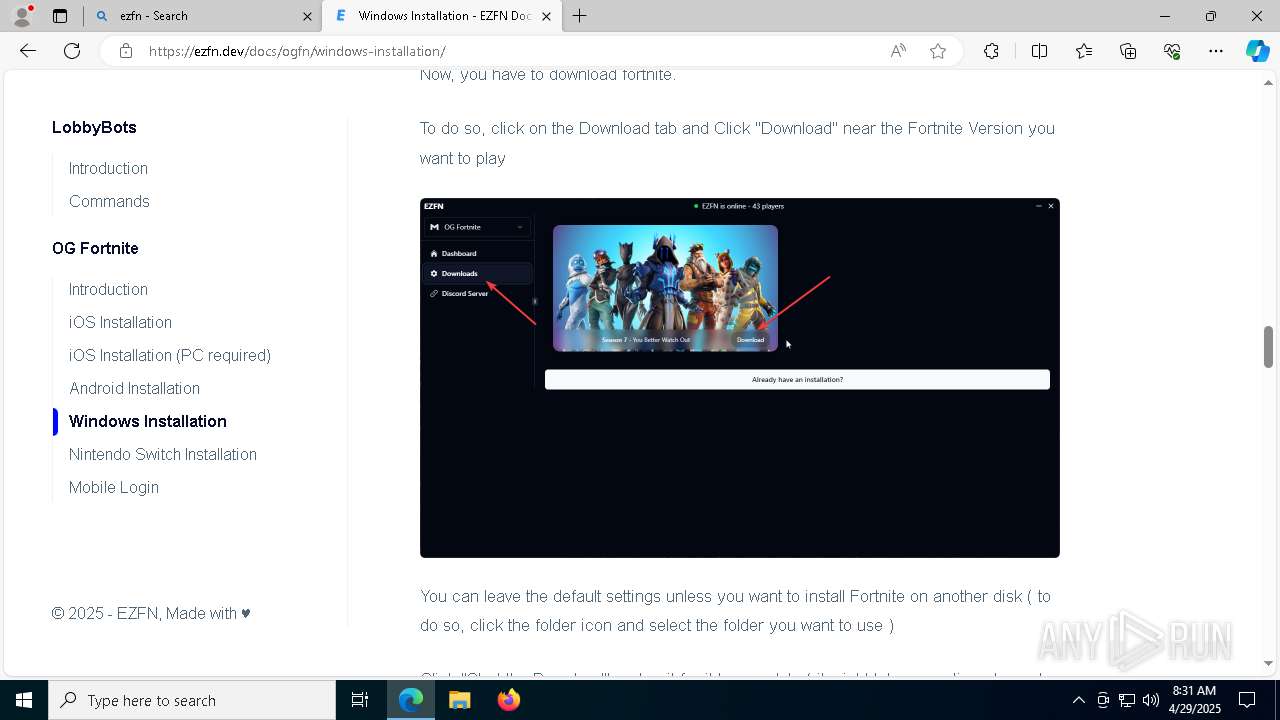Open the browser profile avatar
This screenshot has width=1280, height=720.
[21, 16]
